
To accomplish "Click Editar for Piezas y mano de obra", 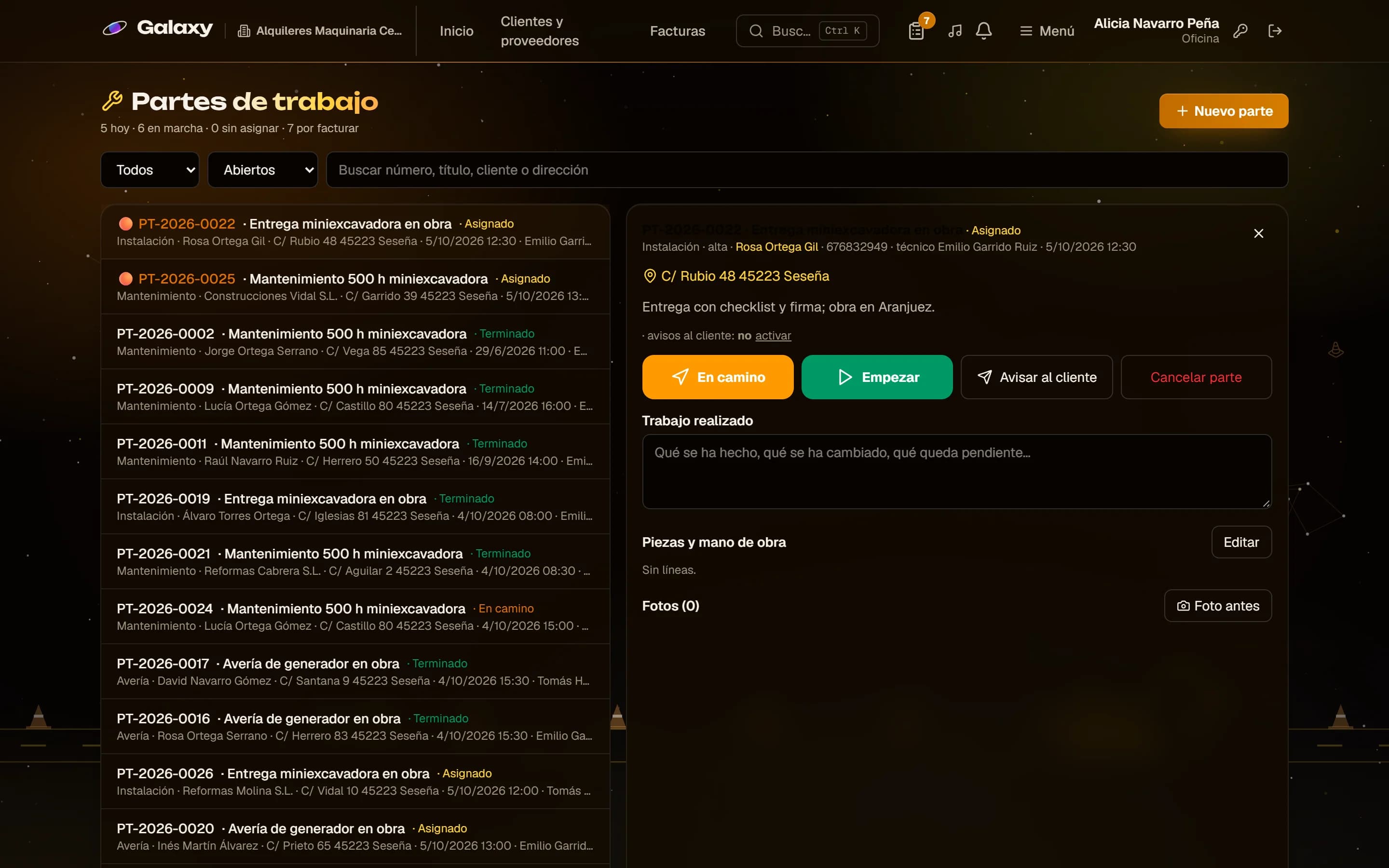I will [1241, 542].
